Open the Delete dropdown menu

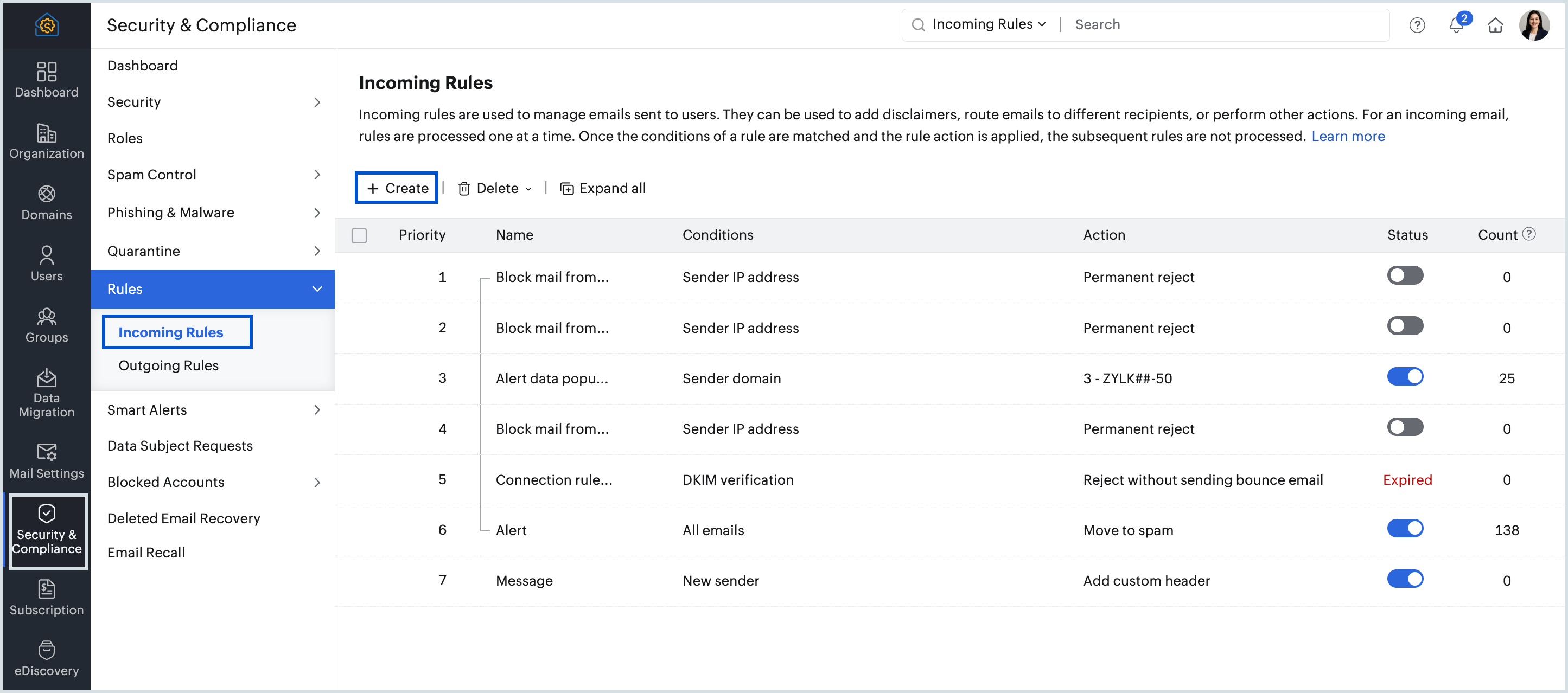(495, 189)
